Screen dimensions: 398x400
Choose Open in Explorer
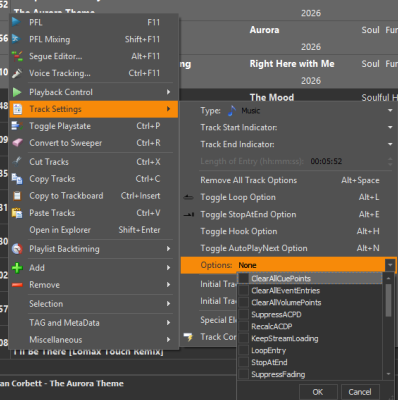click(x=94, y=230)
